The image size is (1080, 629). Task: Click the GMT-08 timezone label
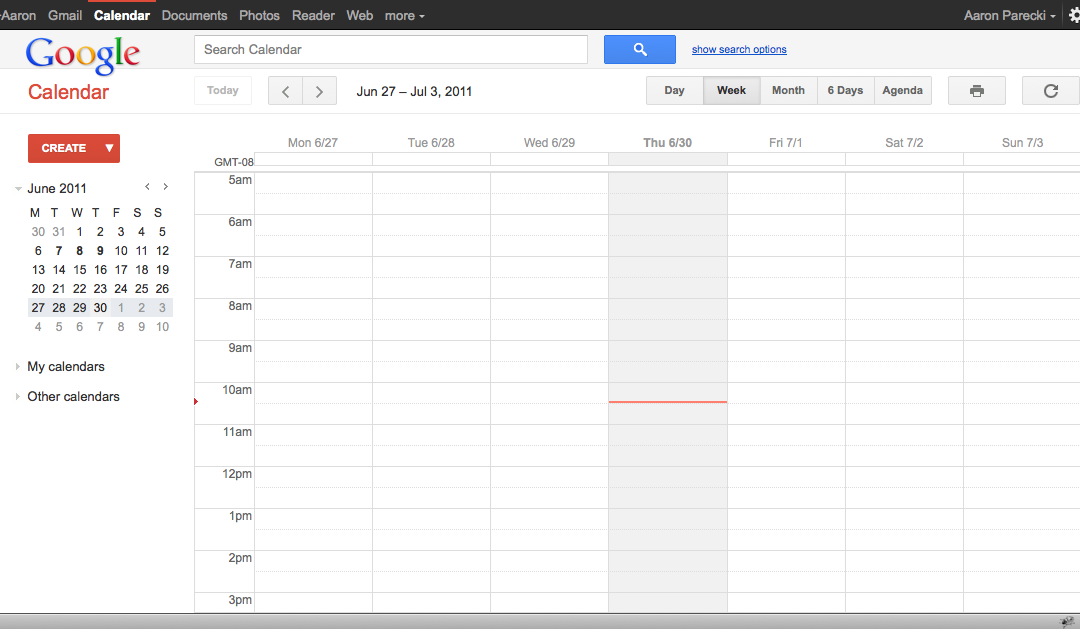click(233, 162)
